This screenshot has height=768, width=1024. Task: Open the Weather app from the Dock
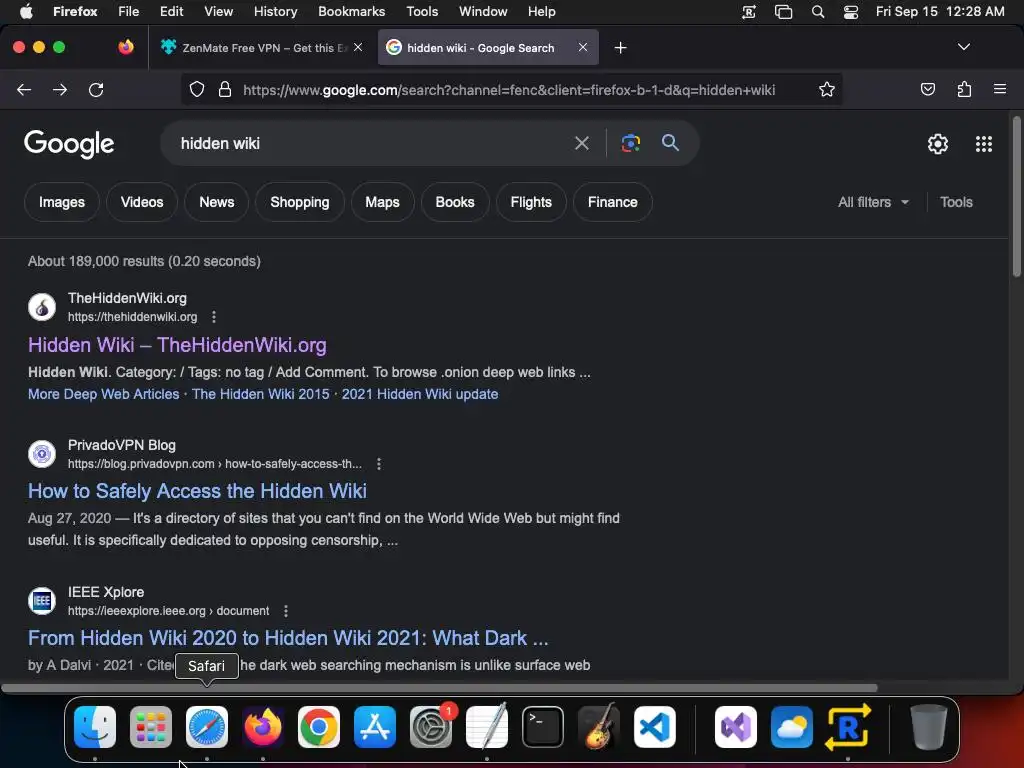click(x=792, y=727)
